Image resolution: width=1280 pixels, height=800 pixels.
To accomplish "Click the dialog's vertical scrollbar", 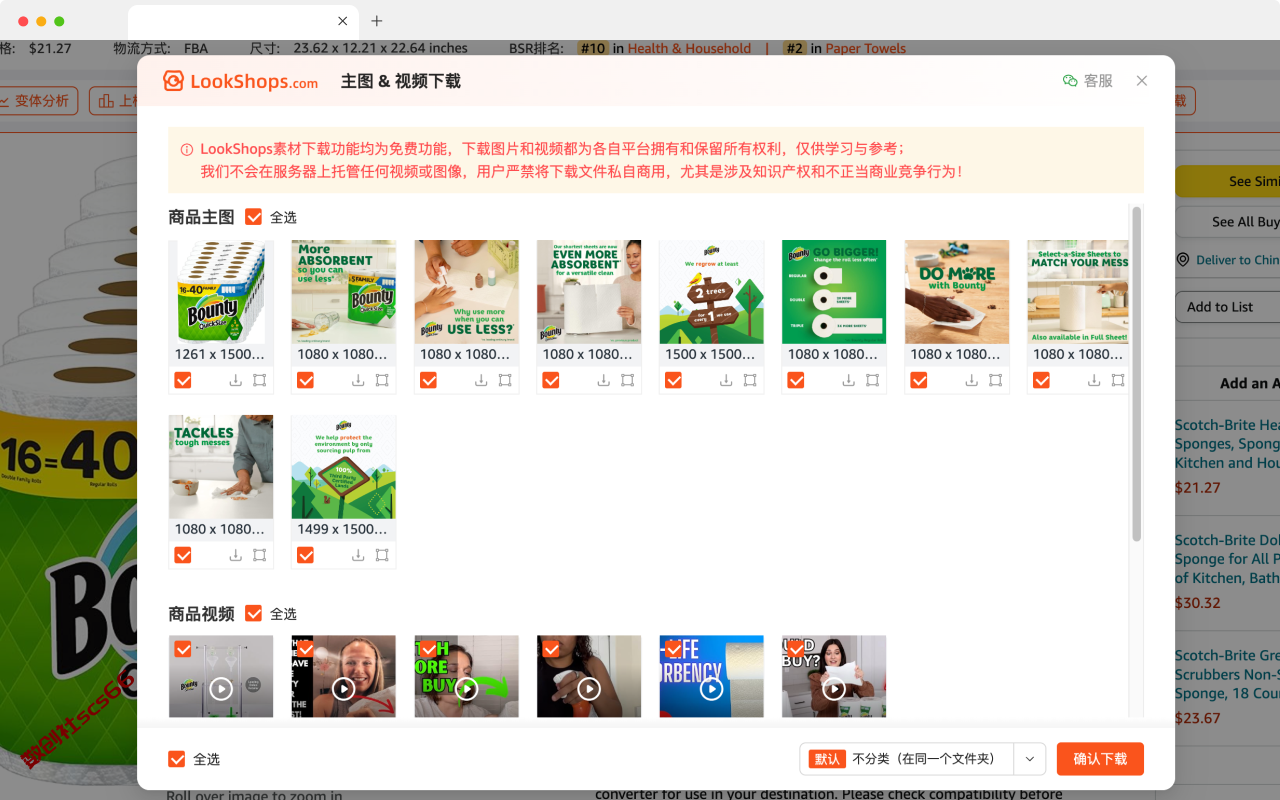I will pyautogui.click(x=1136, y=374).
